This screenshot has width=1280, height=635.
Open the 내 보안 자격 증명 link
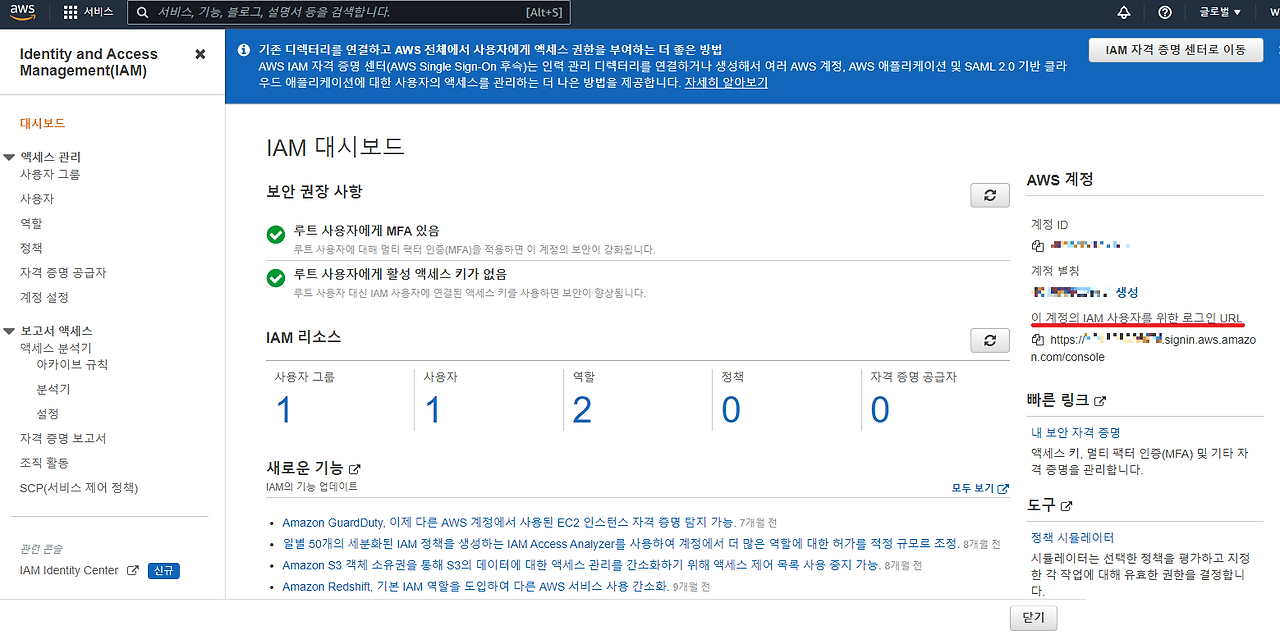[x=1076, y=433]
